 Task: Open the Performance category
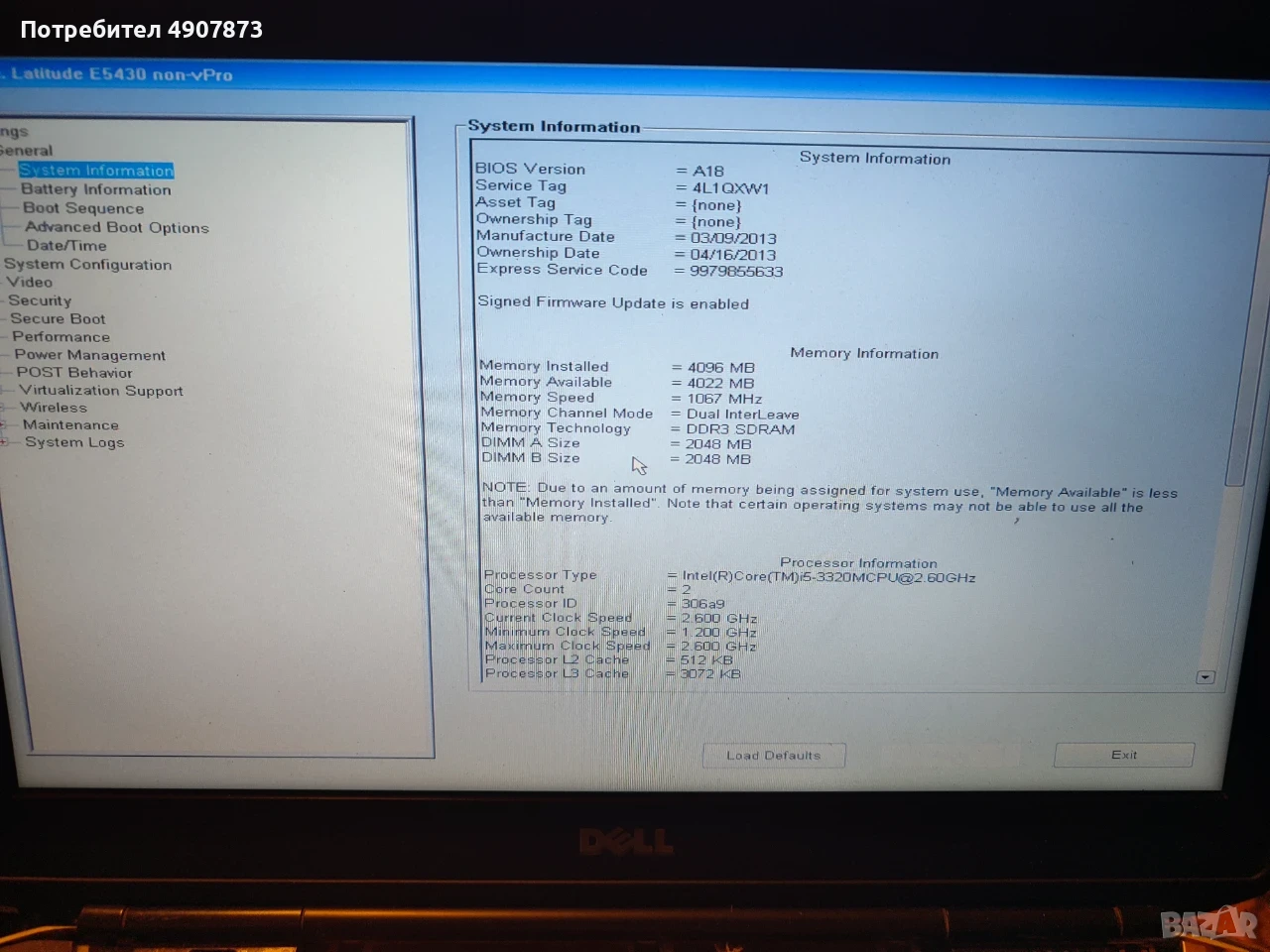pyautogui.click(x=61, y=336)
